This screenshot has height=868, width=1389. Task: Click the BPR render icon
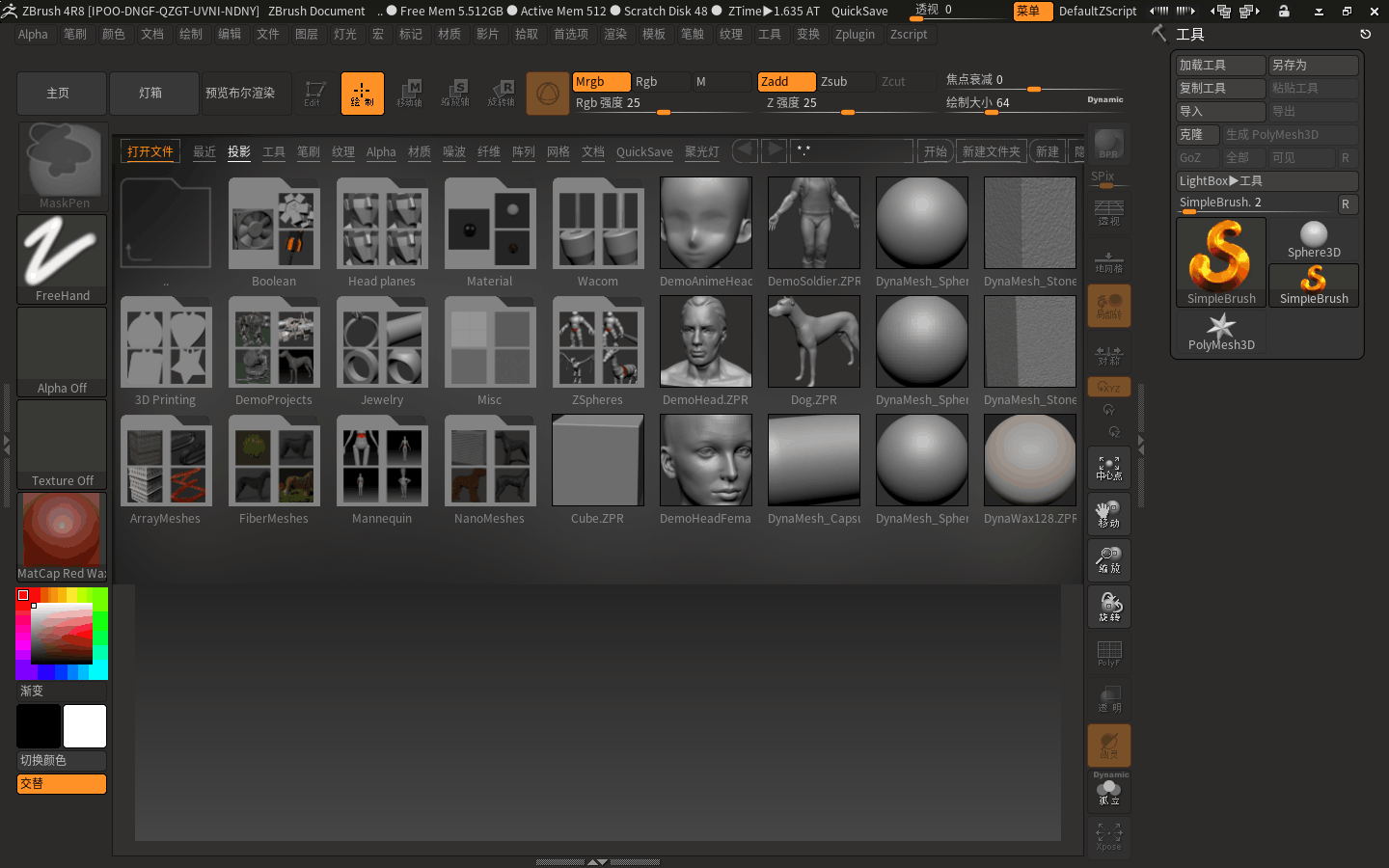(x=1109, y=145)
